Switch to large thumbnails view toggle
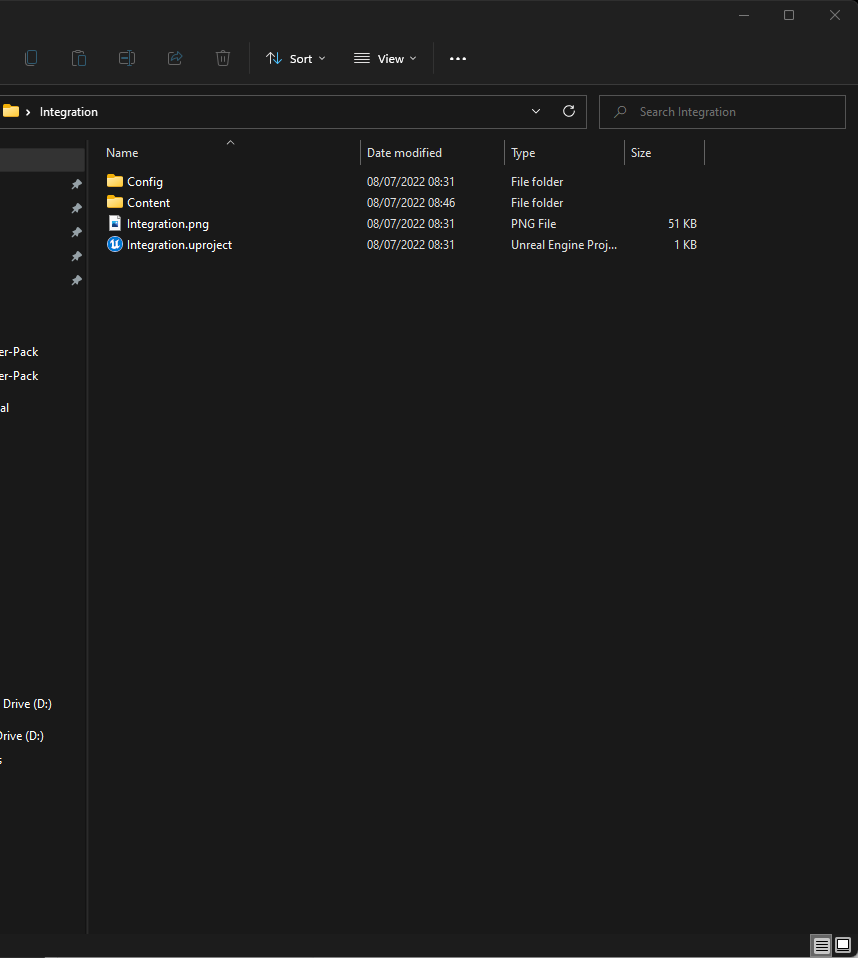The height and width of the screenshot is (958, 858). point(843,945)
